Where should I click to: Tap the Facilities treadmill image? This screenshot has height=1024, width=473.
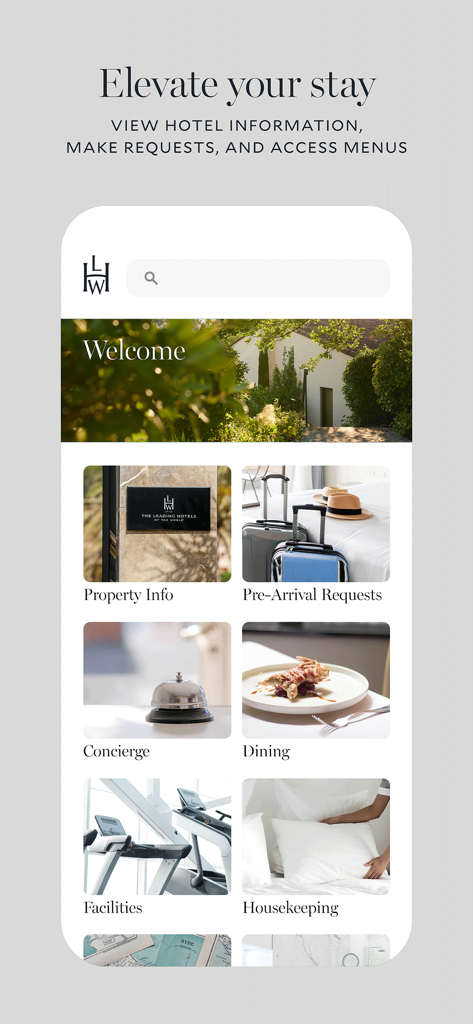pos(157,837)
